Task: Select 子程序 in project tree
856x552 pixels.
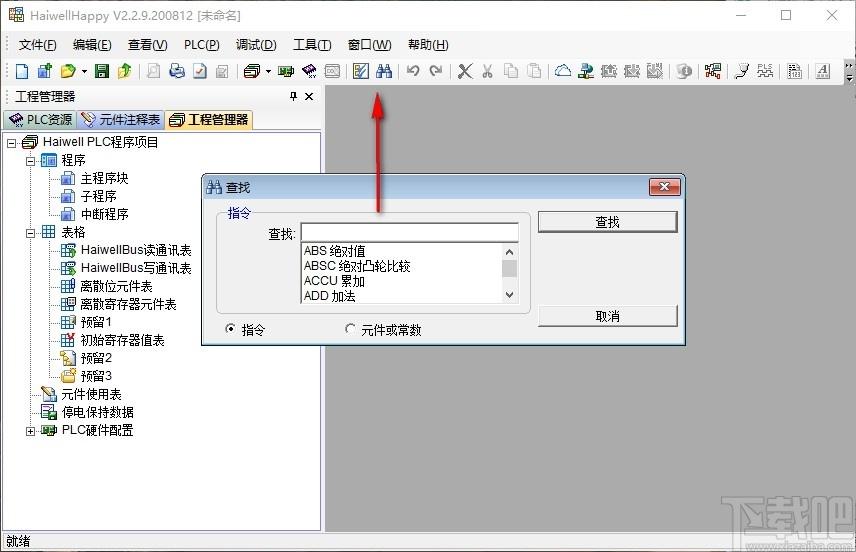Action: click(98, 197)
